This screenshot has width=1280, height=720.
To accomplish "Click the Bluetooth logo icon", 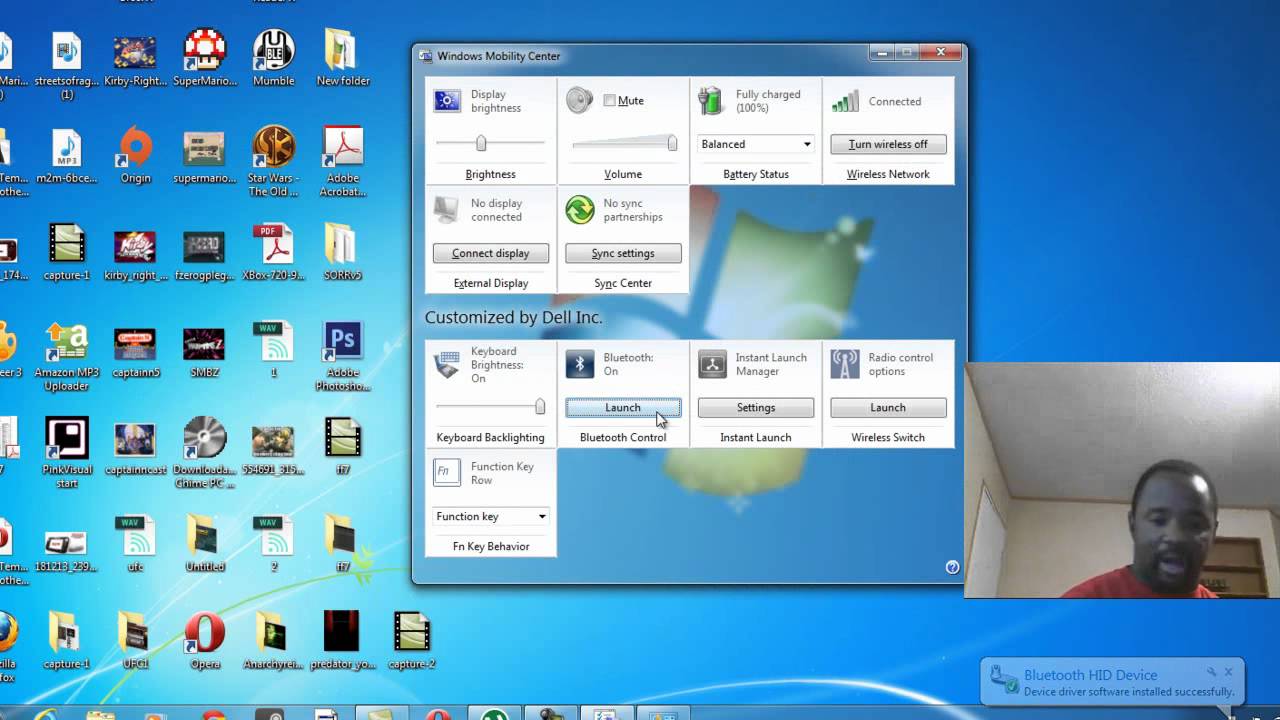I will tap(580, 364).
